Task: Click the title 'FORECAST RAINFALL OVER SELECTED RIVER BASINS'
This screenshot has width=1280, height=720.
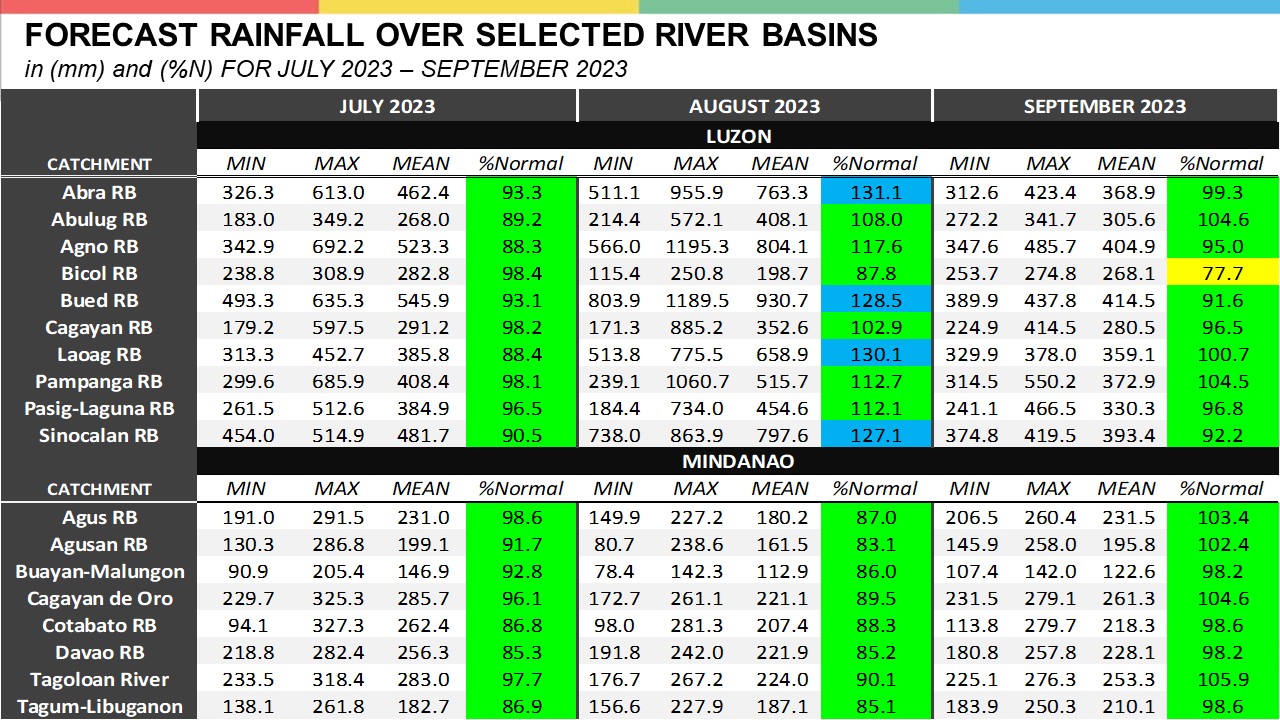Action: click(x=451, y=36)
